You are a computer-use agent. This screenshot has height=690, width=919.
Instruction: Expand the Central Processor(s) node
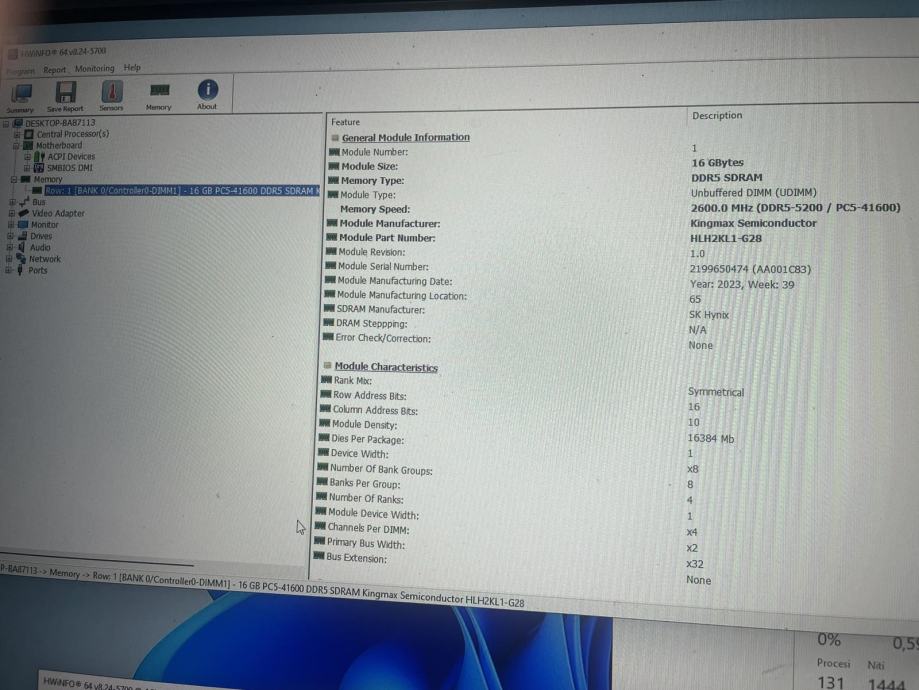17,135
